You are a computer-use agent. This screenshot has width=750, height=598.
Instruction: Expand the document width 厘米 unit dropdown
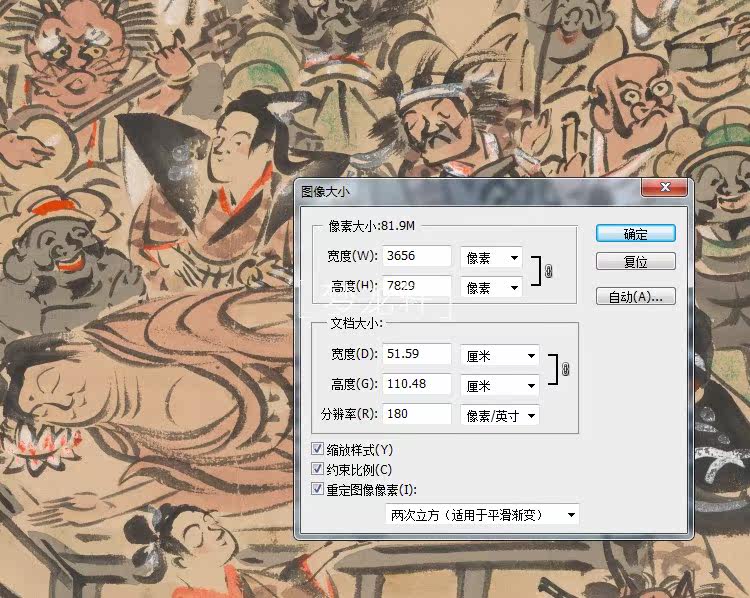click(500, 356)
